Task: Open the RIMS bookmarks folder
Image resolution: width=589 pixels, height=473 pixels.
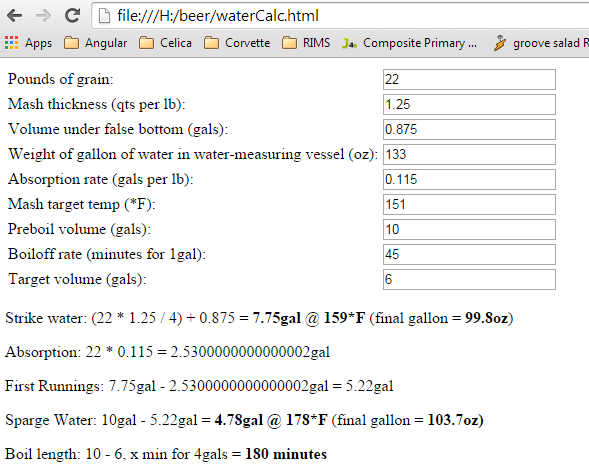Action: pos(306,43)
